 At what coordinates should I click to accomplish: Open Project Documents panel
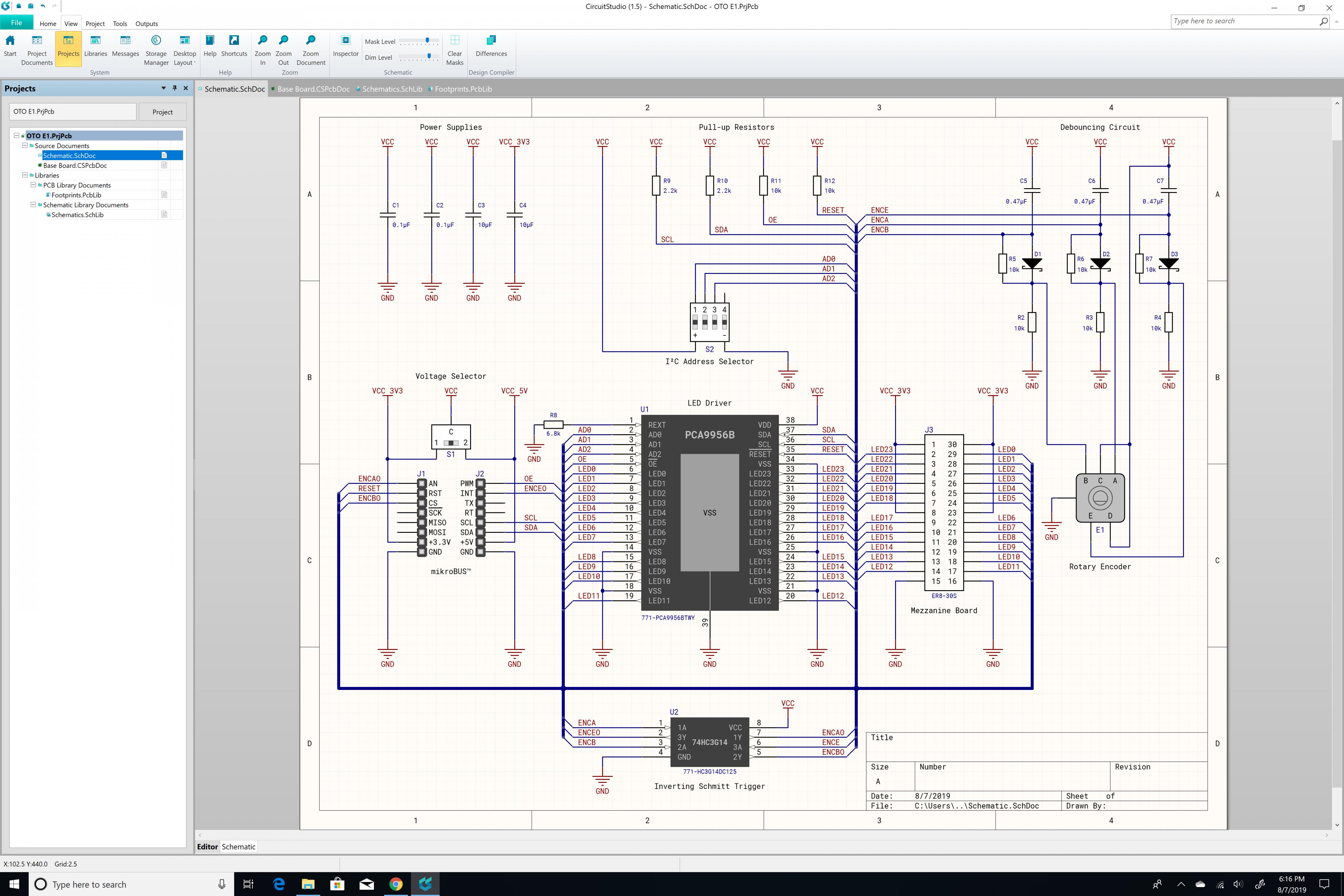tap(36, 50)
